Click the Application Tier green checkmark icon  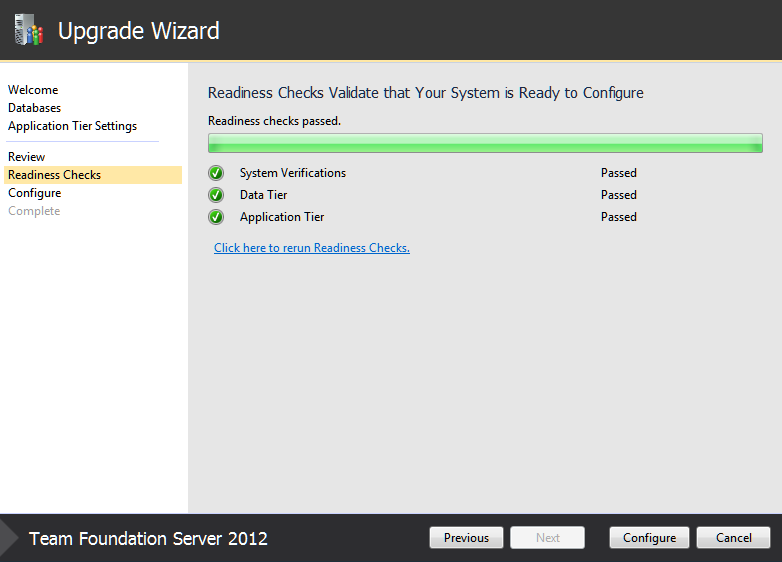click(216, 217)
